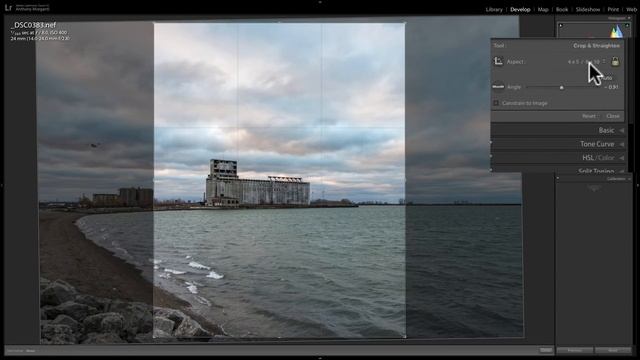Click the Done button in bottom toolbar

[546, 350]
